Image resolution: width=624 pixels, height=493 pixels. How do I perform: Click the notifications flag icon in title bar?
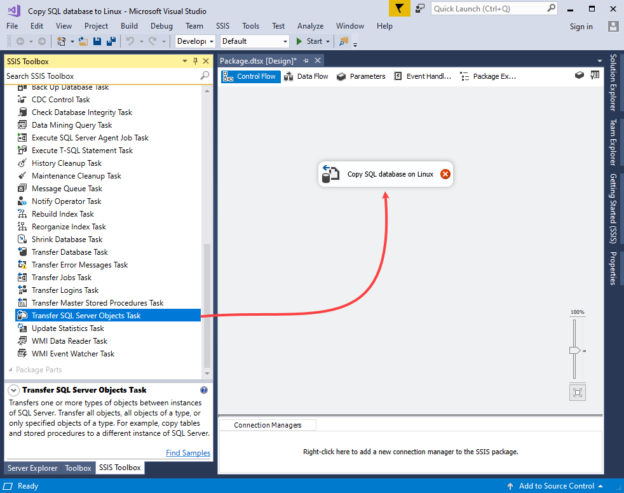click(399, 8)
